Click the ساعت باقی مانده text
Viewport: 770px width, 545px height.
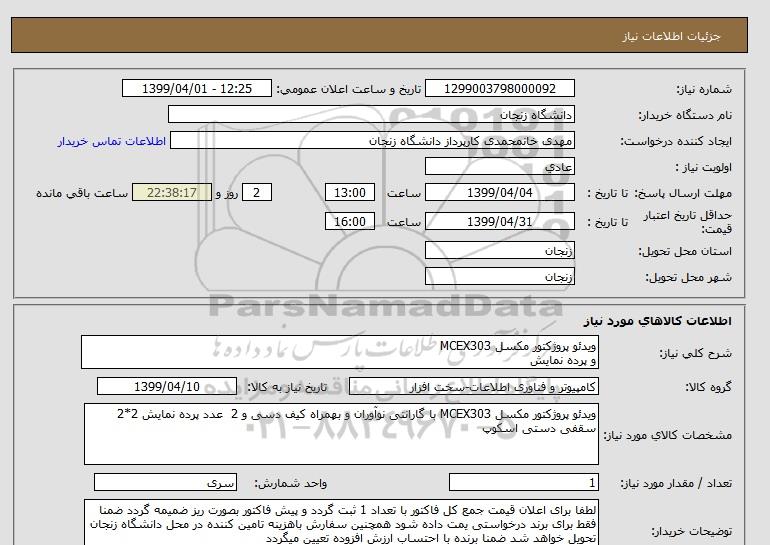(x=82, y=193)
